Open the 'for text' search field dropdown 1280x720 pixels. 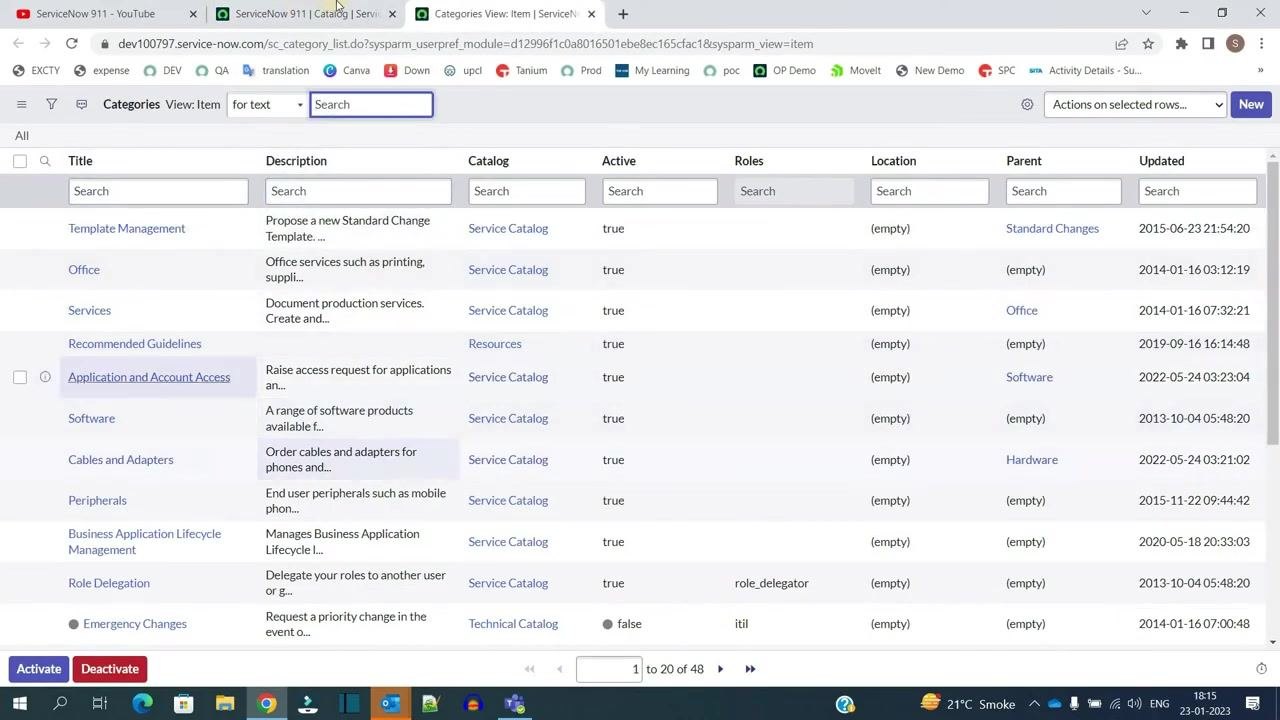[267, 104]
